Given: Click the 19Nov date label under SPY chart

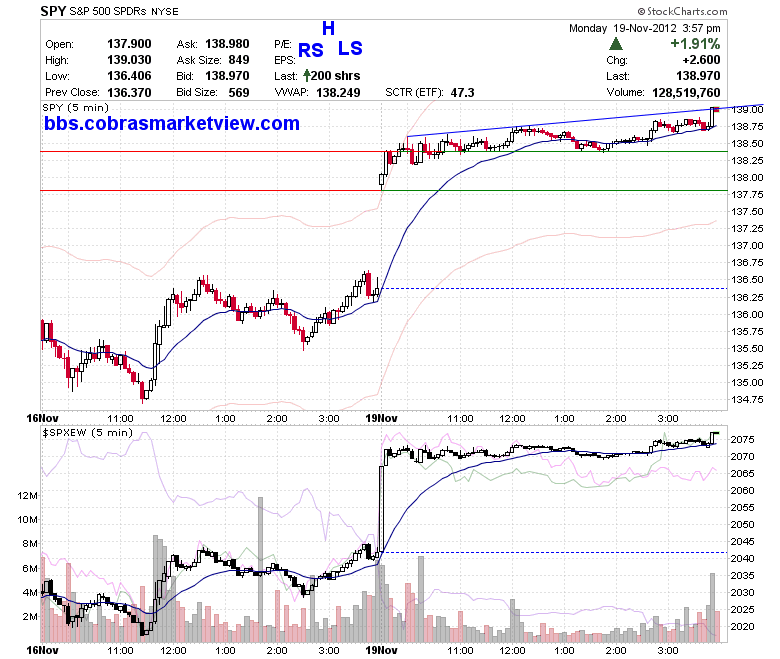Looking at the screenshot, I should coord(381,418).
